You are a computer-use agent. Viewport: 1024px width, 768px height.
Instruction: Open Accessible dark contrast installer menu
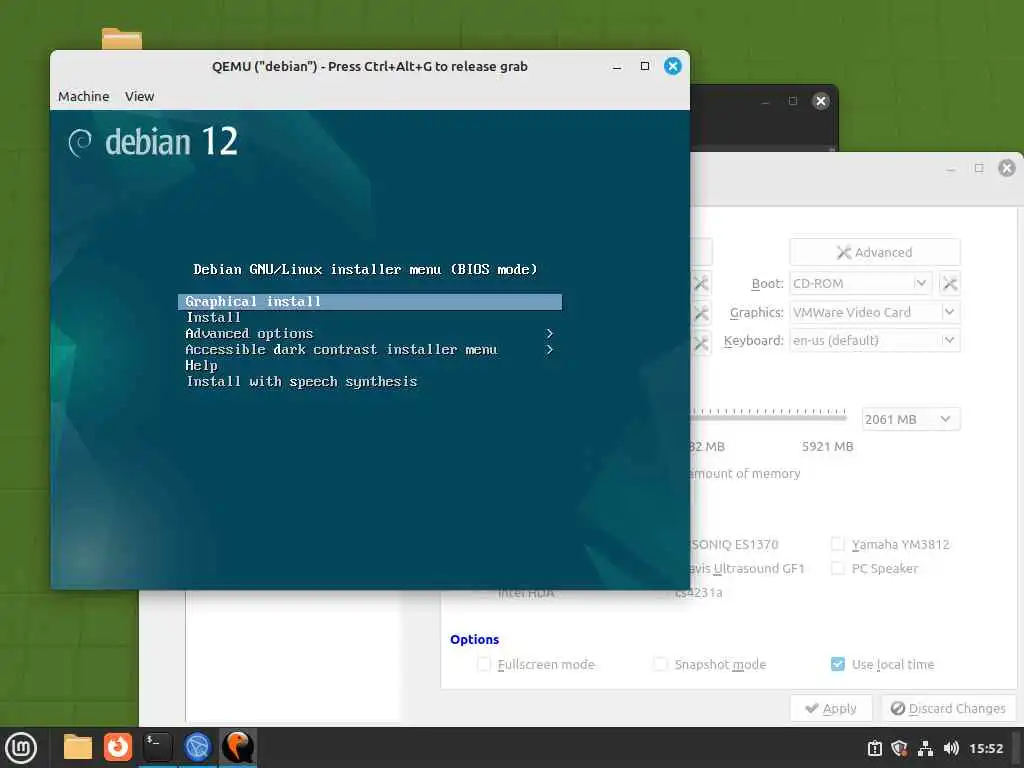pyautogui.click(x=370, y=349)
